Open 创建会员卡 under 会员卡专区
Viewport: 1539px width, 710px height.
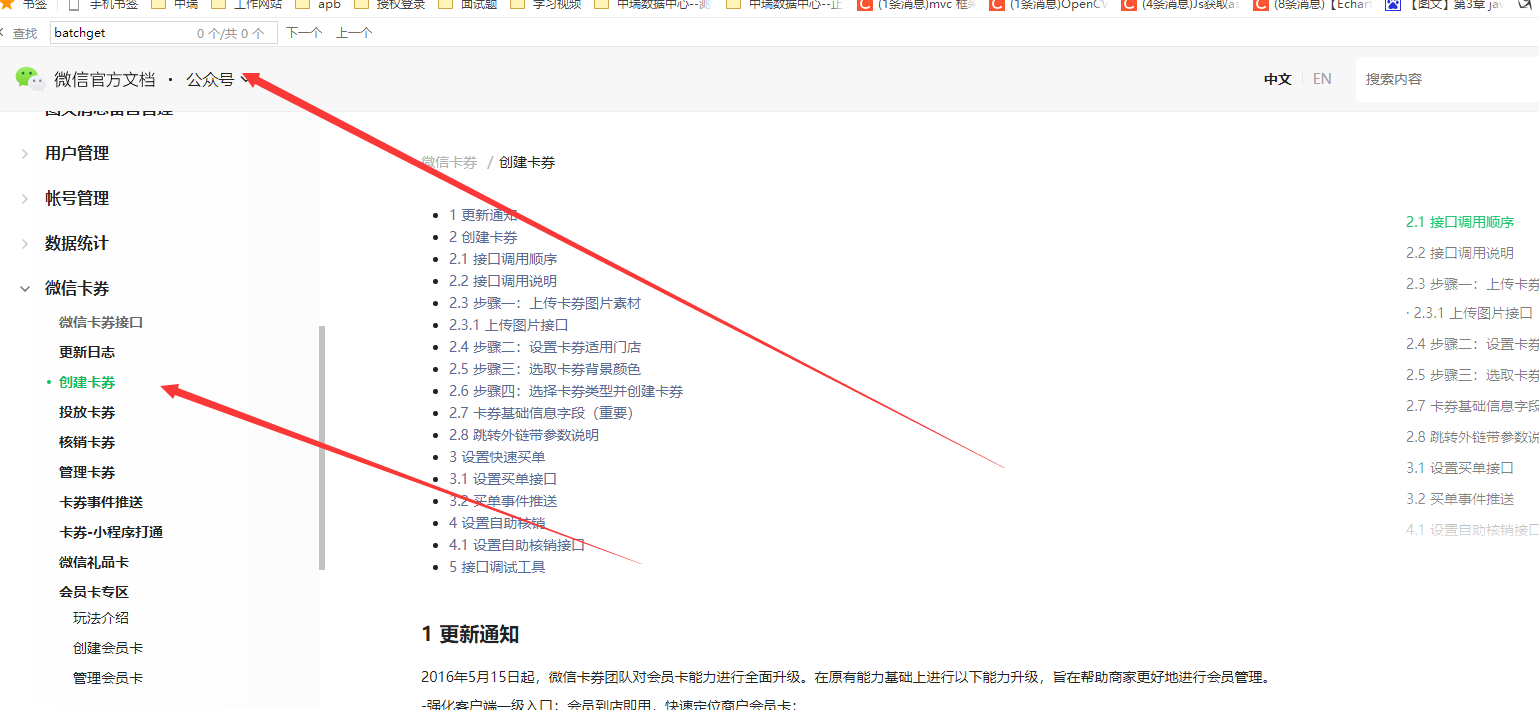(108, 648)
